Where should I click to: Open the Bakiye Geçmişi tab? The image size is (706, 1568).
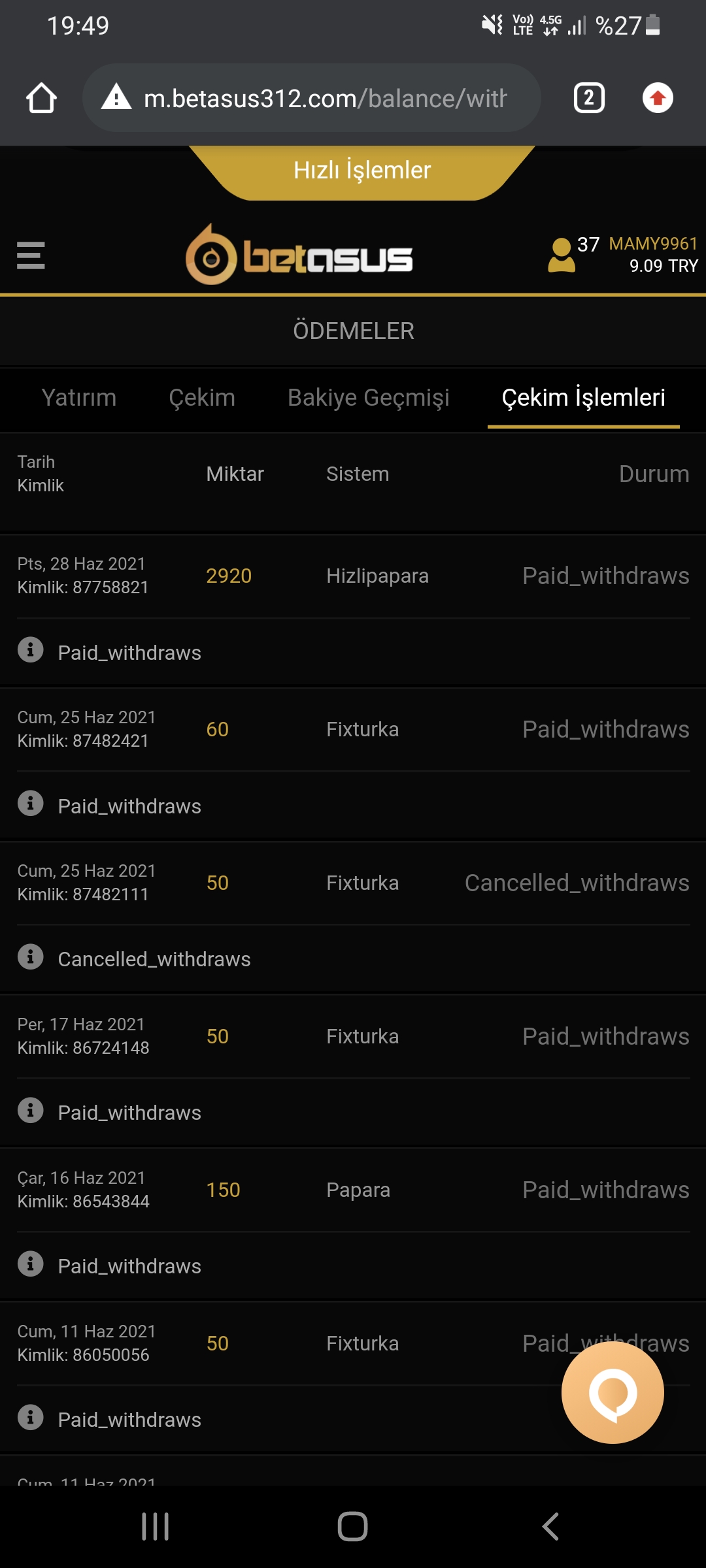tap(369, 398)
